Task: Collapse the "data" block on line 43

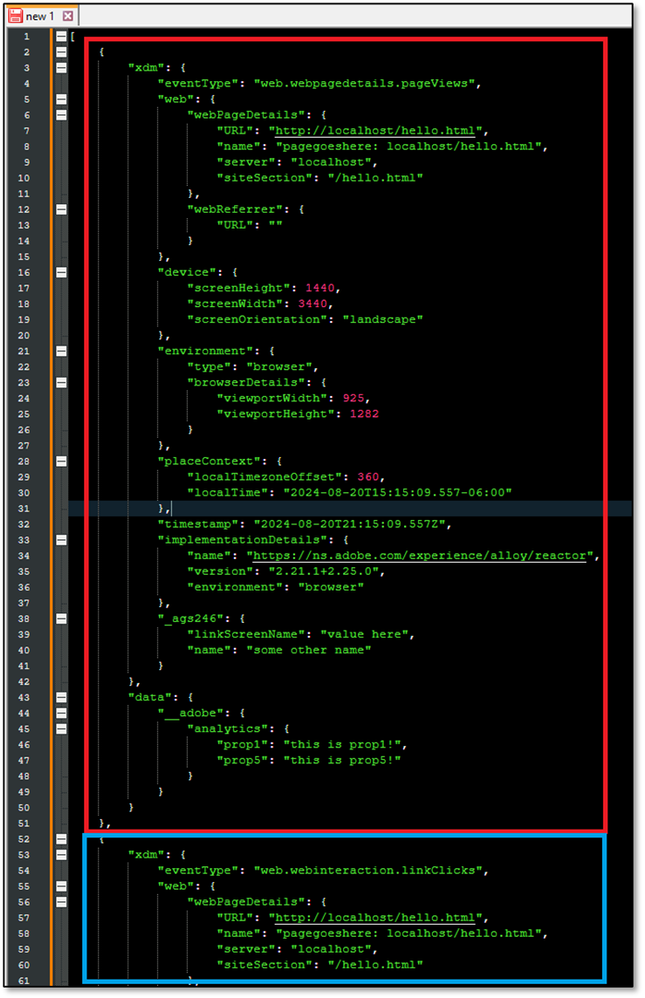Action: (61, 697)
